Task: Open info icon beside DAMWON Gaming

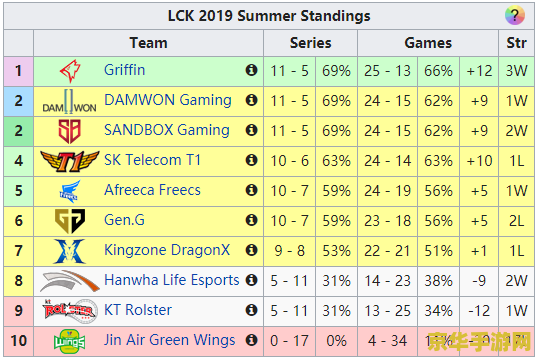Action: 251,100
